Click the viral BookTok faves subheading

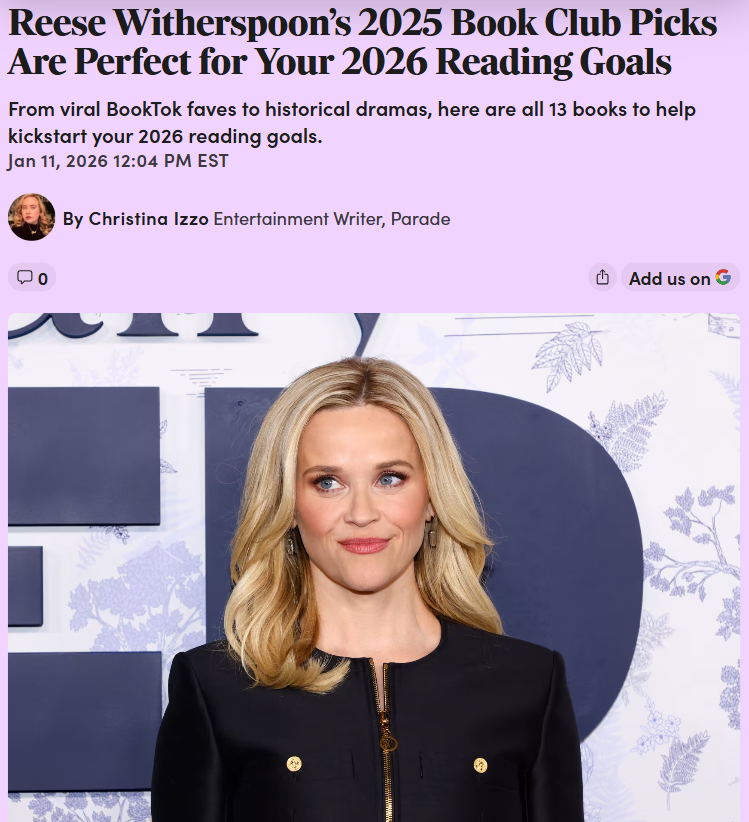point(352,123)
